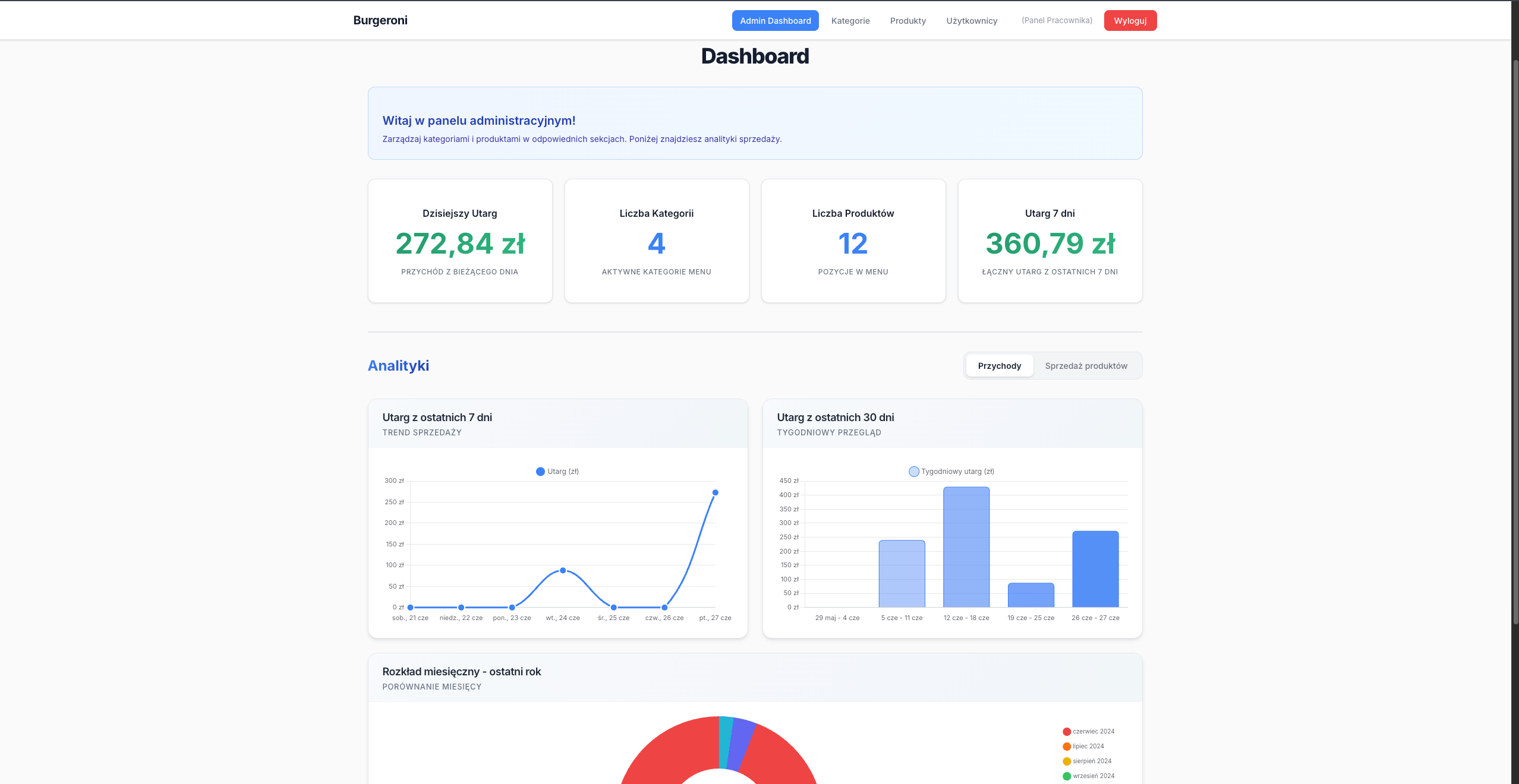The height and width of the screenshot is (784, 1519).
Task: Click 'Utarg z ostatnich 7 dni' title
Action: pyautogui.click(x=437, y=418)
